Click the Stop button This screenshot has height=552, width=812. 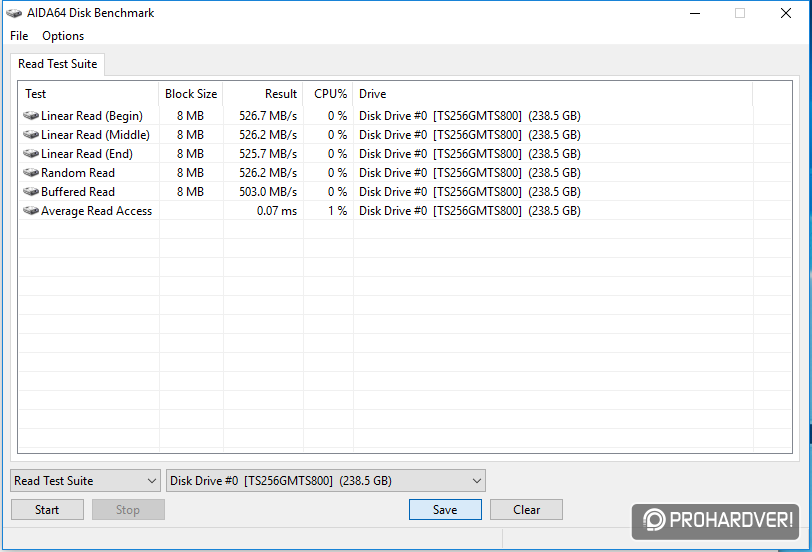128,510
